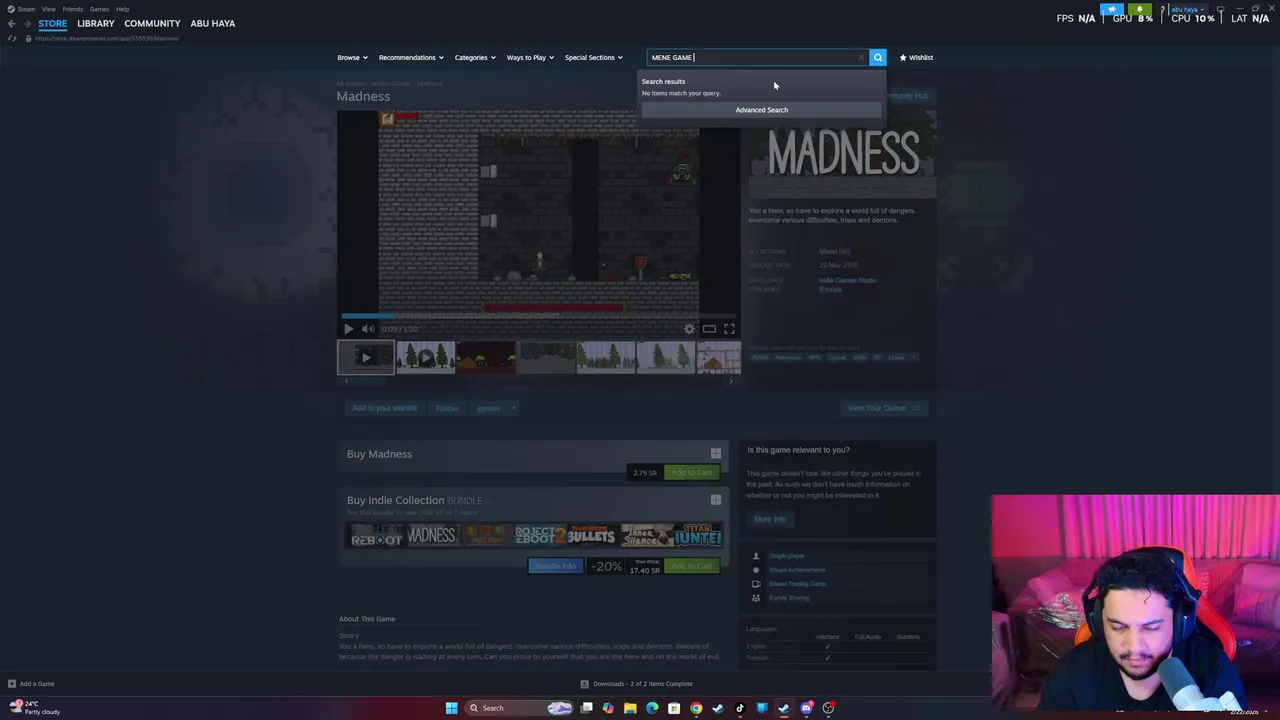Expand the Ways to Play dropdown

point(530,57)
